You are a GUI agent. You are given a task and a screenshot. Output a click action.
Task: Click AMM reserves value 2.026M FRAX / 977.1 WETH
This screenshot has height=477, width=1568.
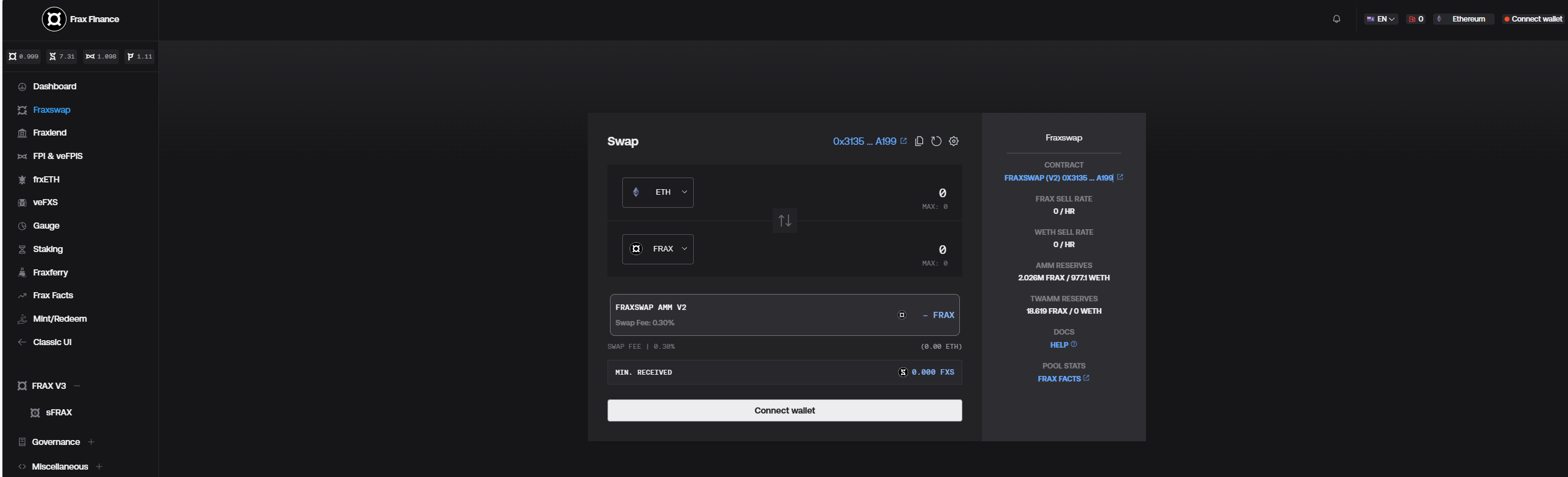click(x=1064, y=278)
